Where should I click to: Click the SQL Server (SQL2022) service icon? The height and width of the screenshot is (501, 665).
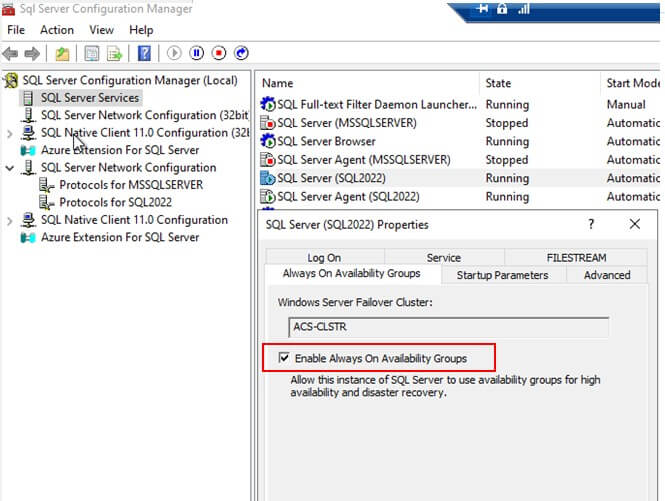(268, 178)
